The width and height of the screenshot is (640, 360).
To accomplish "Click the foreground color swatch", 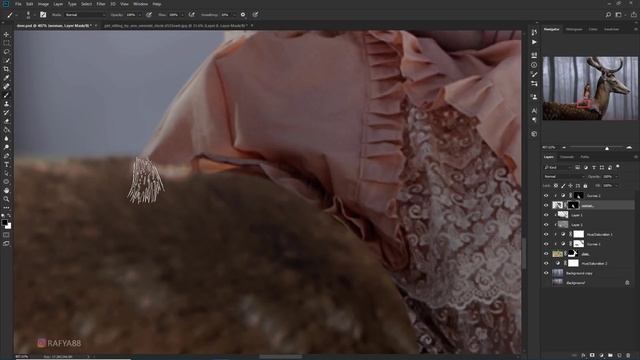I will (x=4, y=222).
